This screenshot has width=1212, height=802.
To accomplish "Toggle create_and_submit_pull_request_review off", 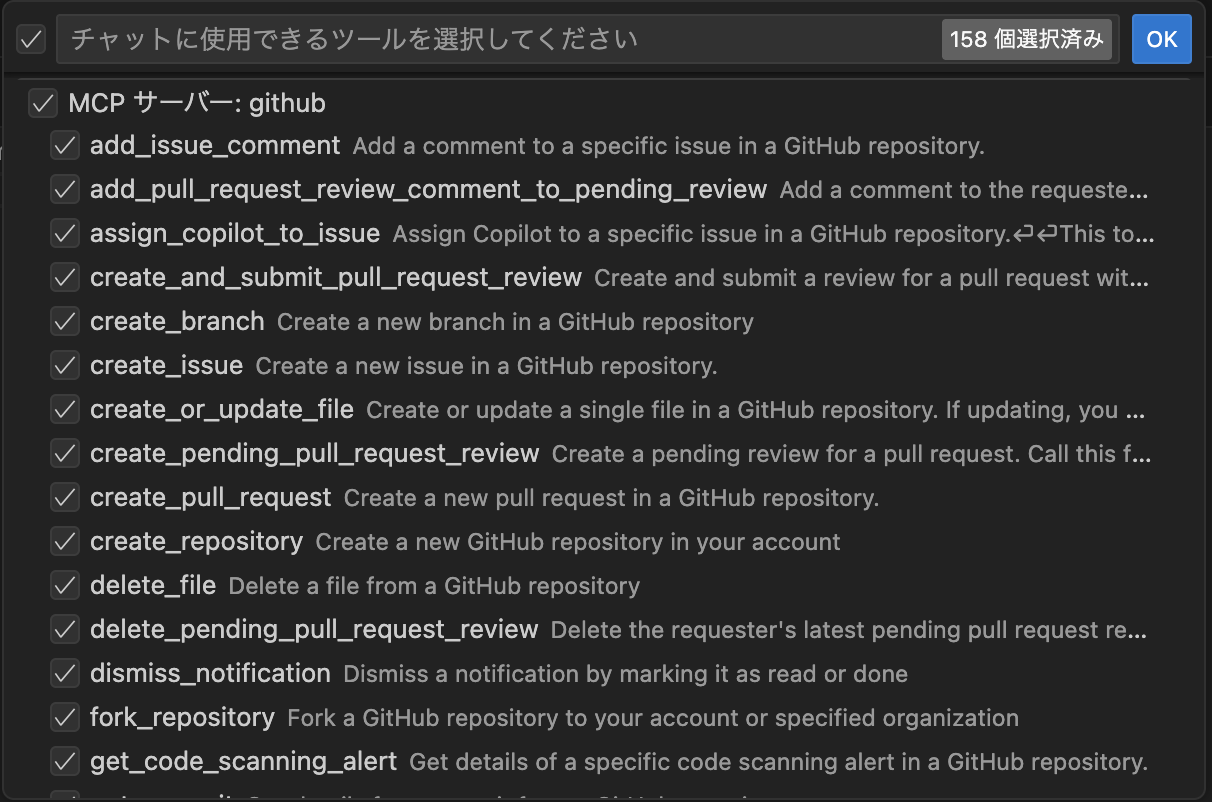I will point(65,277).
